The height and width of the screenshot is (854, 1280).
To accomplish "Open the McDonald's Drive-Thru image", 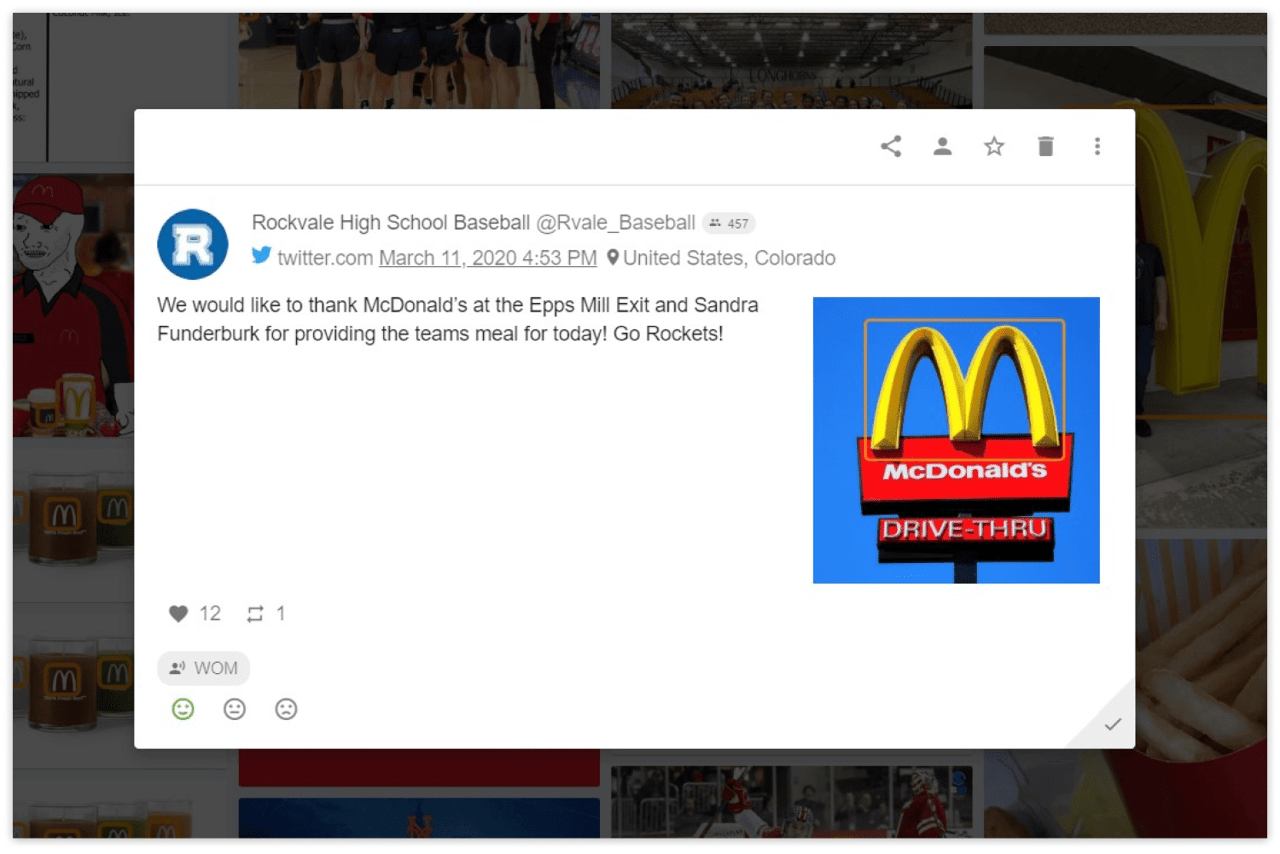I will pyautogui.click(x=956, y=440).
